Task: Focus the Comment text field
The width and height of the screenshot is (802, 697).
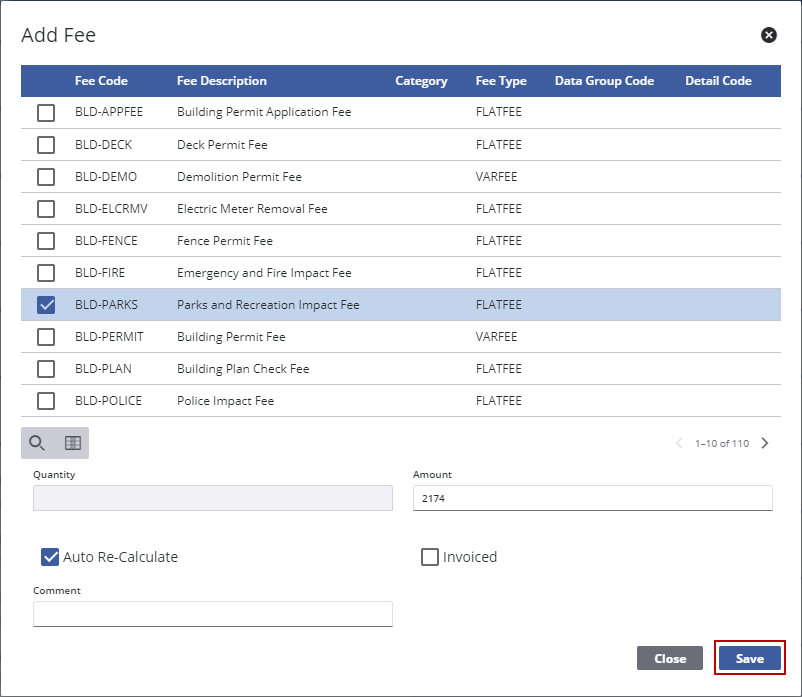Action: [212, 614]
